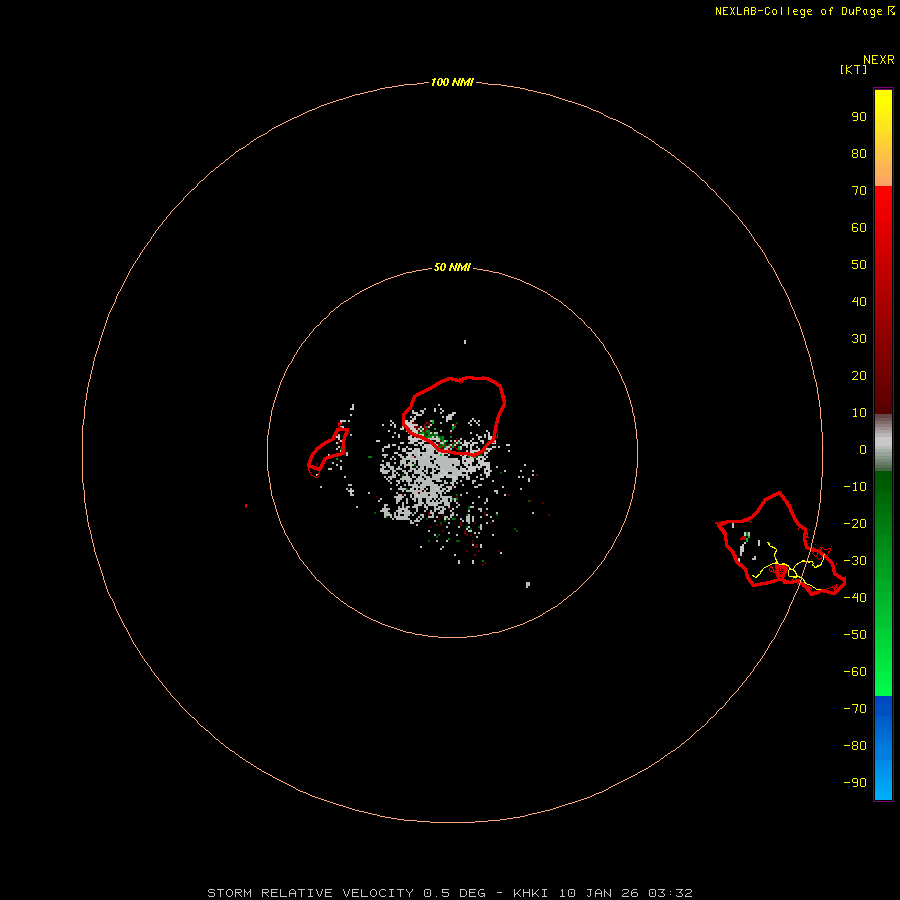This screenshot has width=900, height=900.
Task: Click the 100 NMI range ring label
Action: pyautogui.click(x=452, y=82)
